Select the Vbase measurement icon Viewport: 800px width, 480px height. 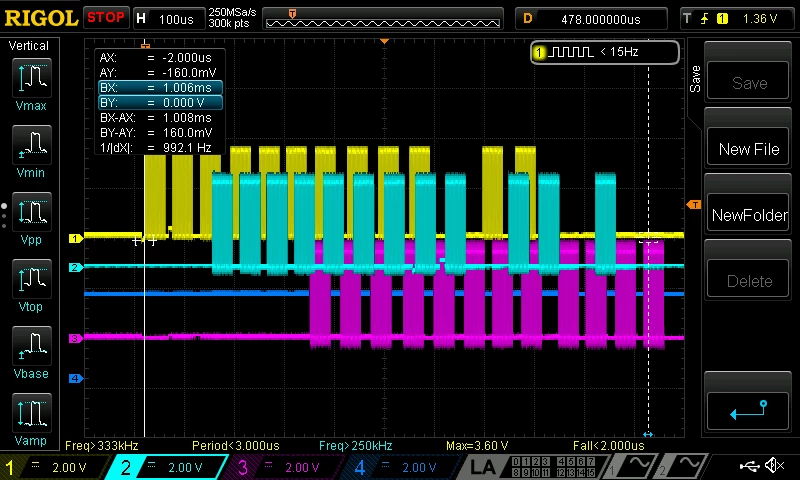click(x=32, y=346)
